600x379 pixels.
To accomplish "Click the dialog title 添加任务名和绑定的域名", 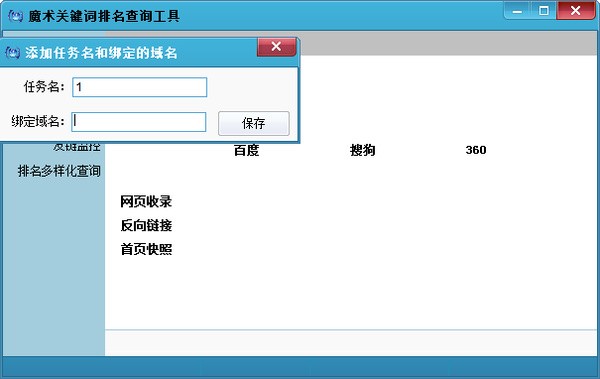I will 101,52.
